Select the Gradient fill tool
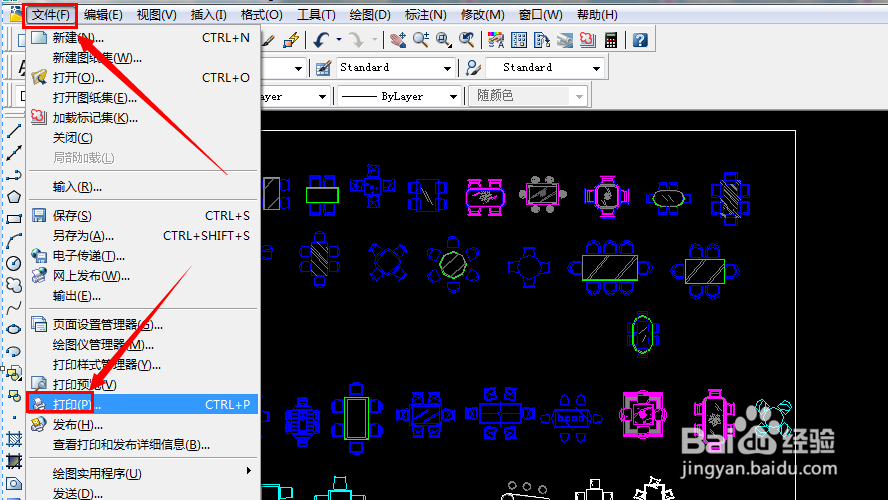 (x=14, y=461)
